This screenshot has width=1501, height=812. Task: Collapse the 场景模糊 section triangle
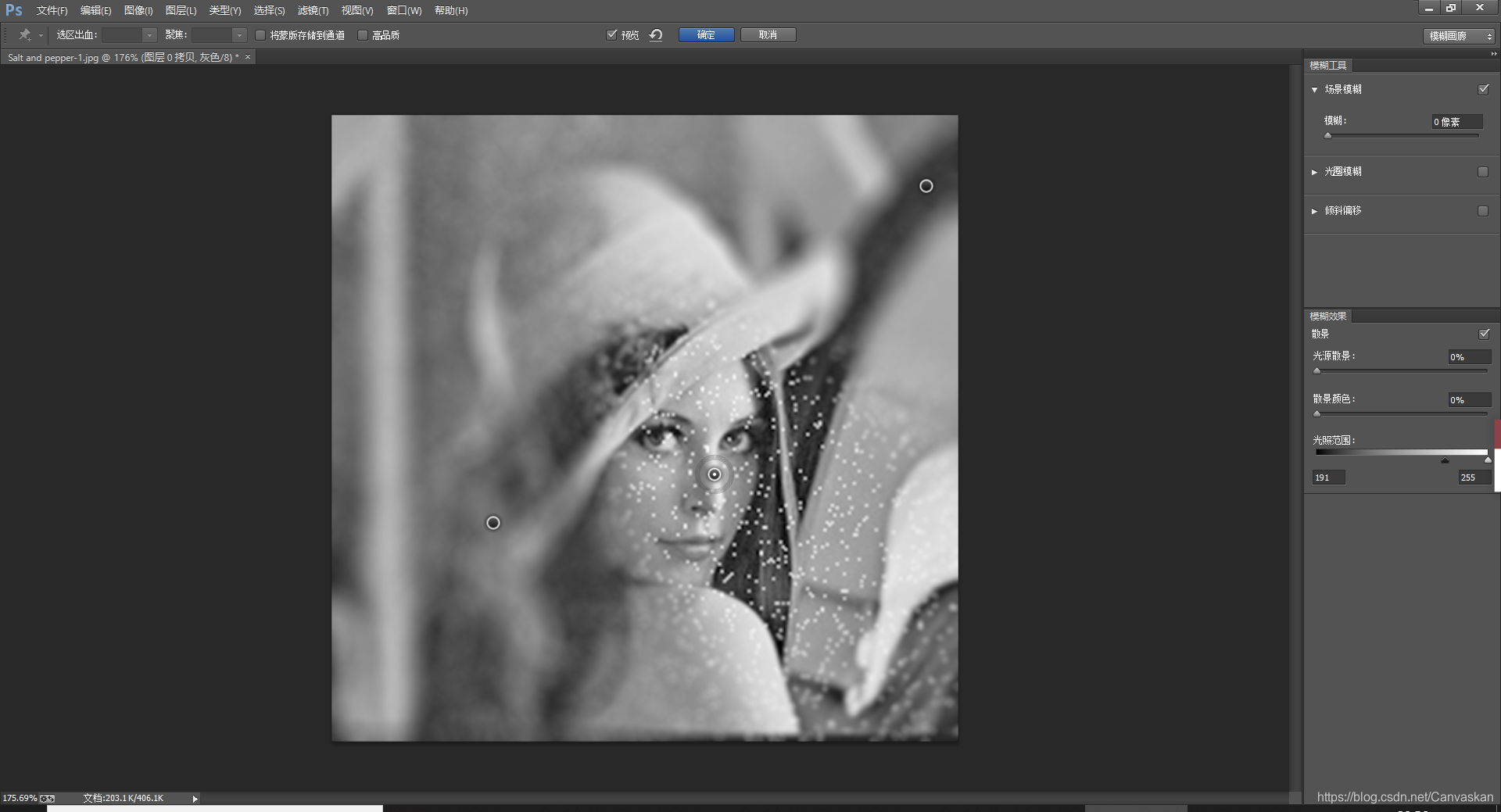tap(1314, 90)
